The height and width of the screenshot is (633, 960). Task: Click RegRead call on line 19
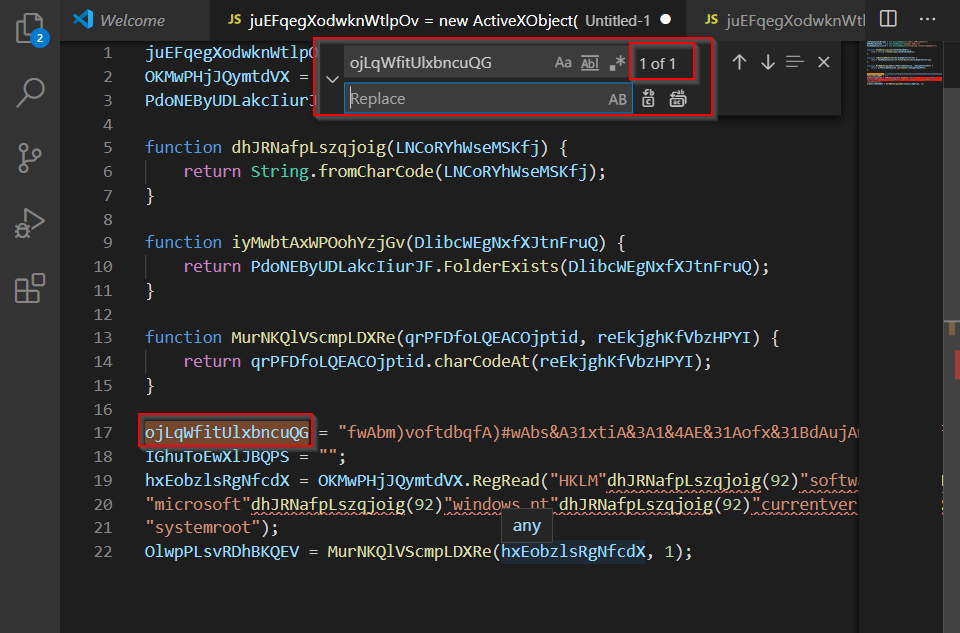click(x=506, y=480)
